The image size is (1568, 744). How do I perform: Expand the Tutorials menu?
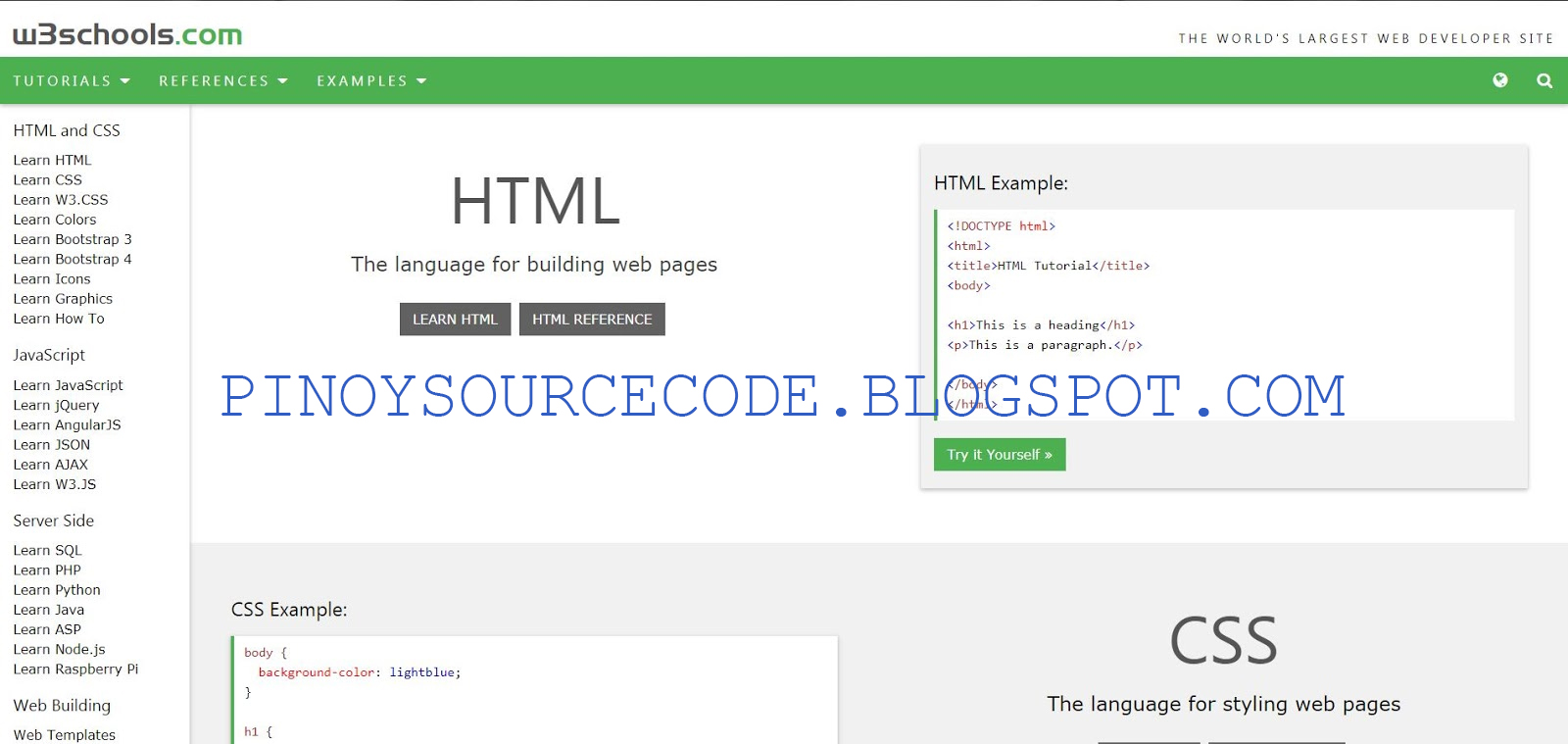point(72,80)
